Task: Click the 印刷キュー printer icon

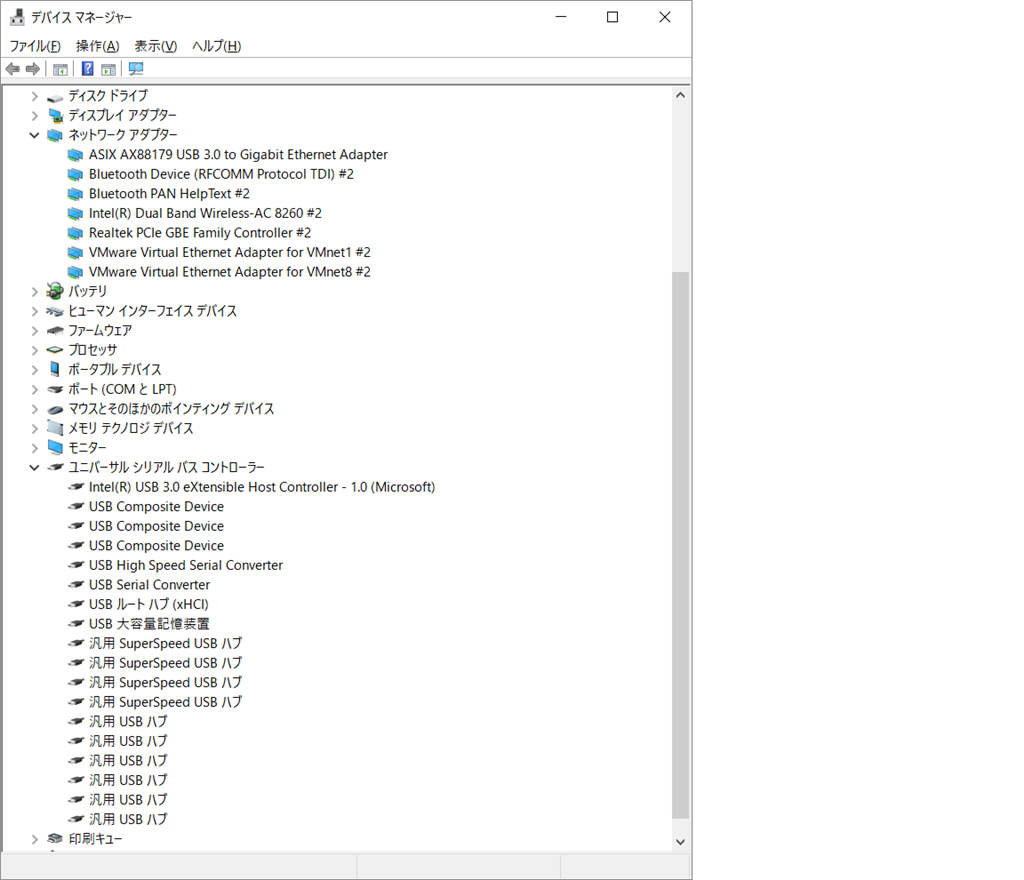Action: point(56,839)
